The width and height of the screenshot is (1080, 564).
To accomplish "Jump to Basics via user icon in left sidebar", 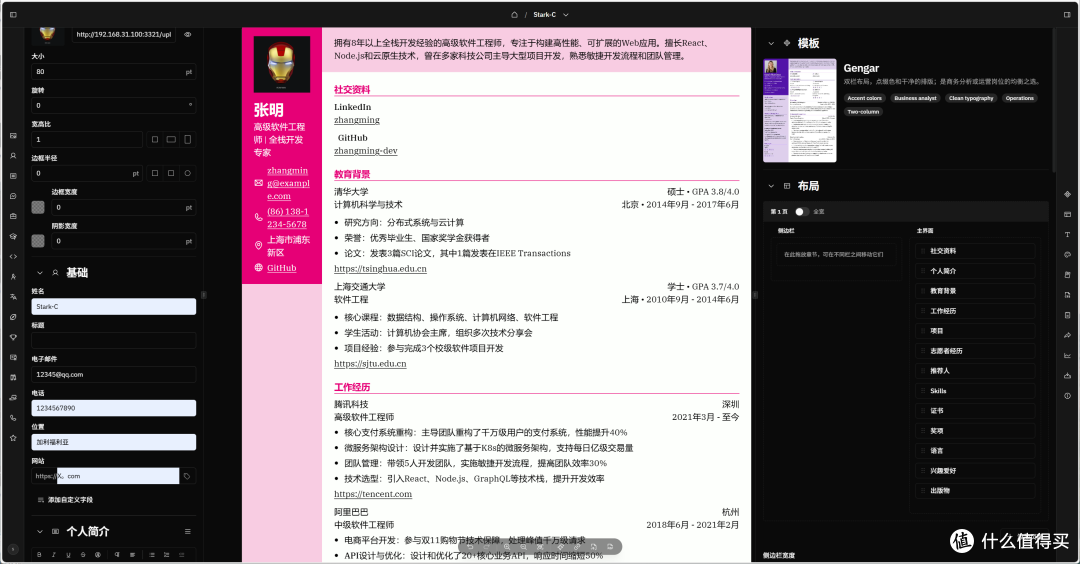I will click(x=13, y=156).
